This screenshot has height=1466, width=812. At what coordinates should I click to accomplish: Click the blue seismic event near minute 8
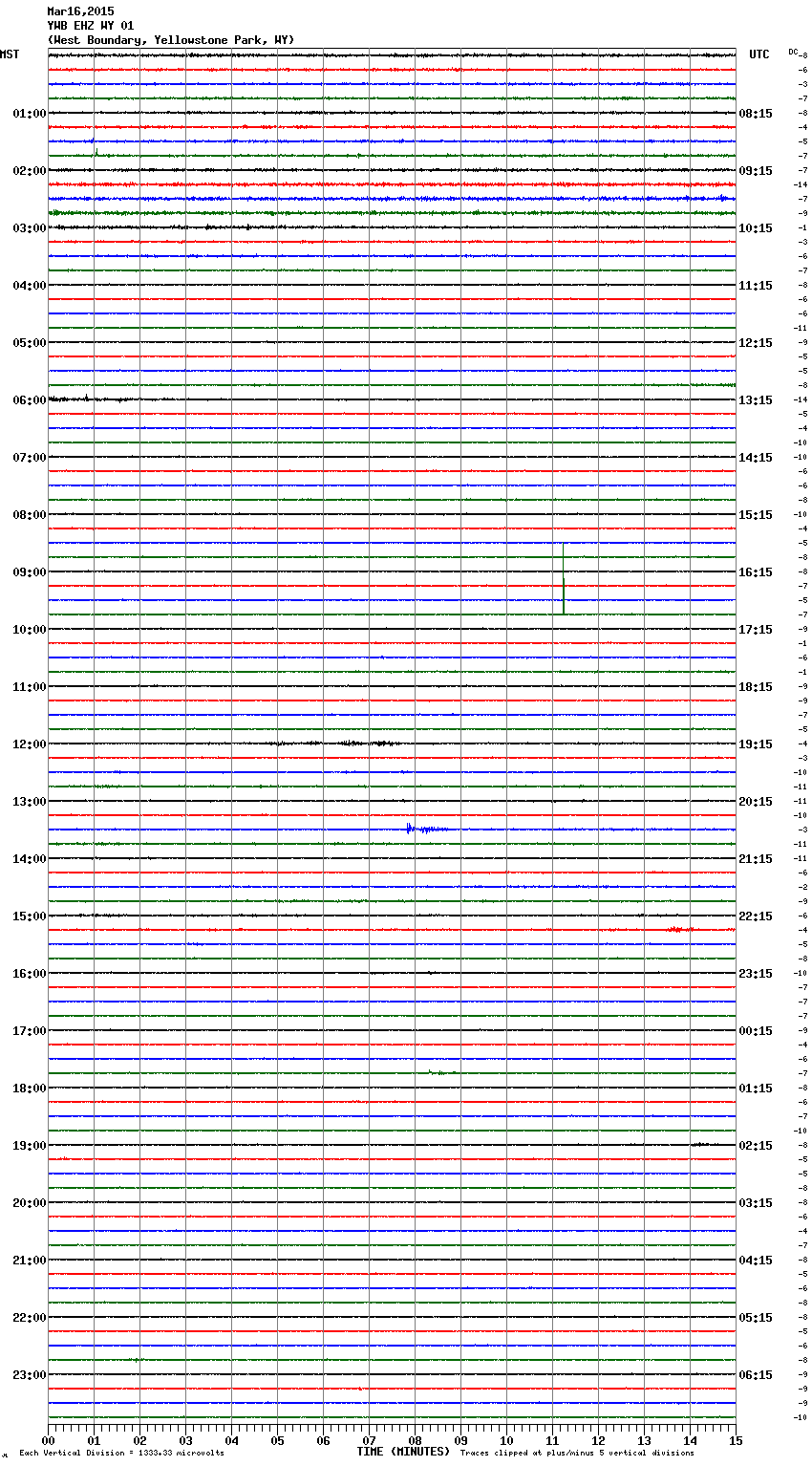coord(427,829)
